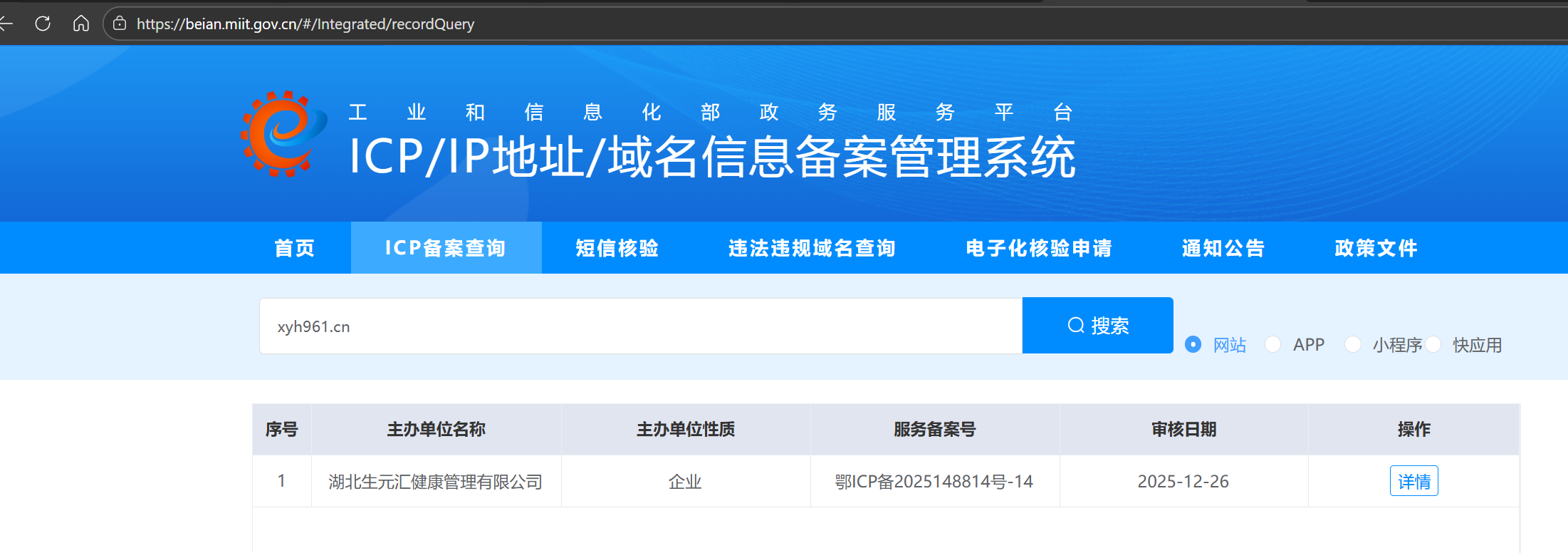Go to 违法违规域名查询
The image size is (1568, 553).
click(x=812, y=248)
